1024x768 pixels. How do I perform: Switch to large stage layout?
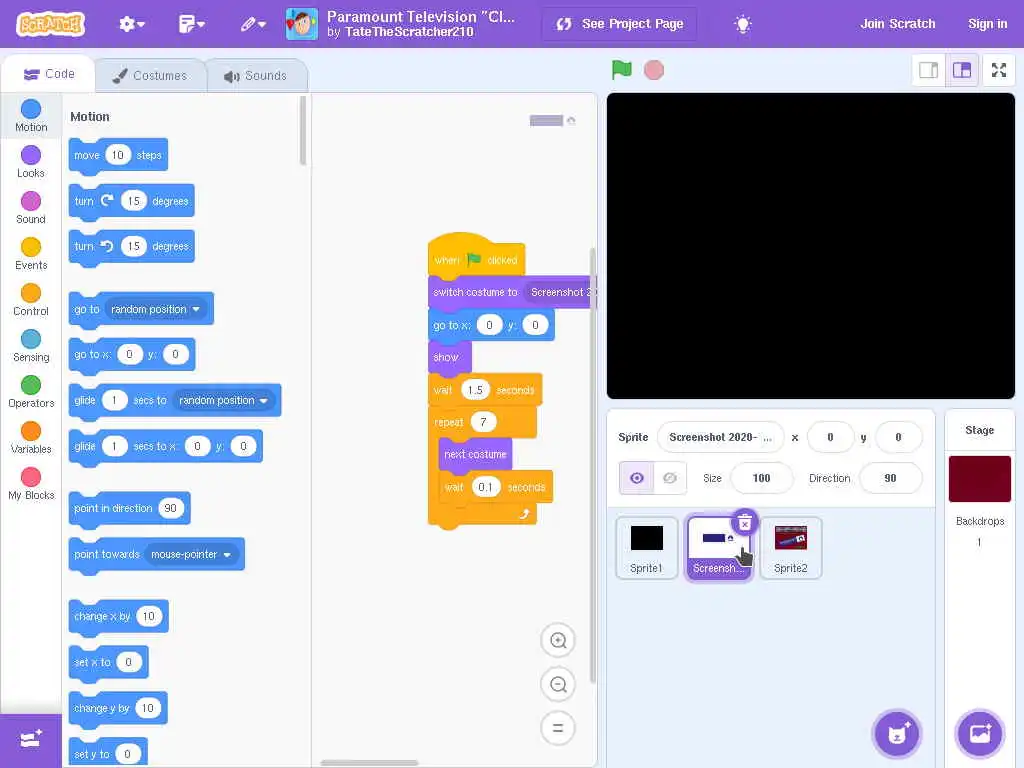pyautogui.click(x=962, y=70)
